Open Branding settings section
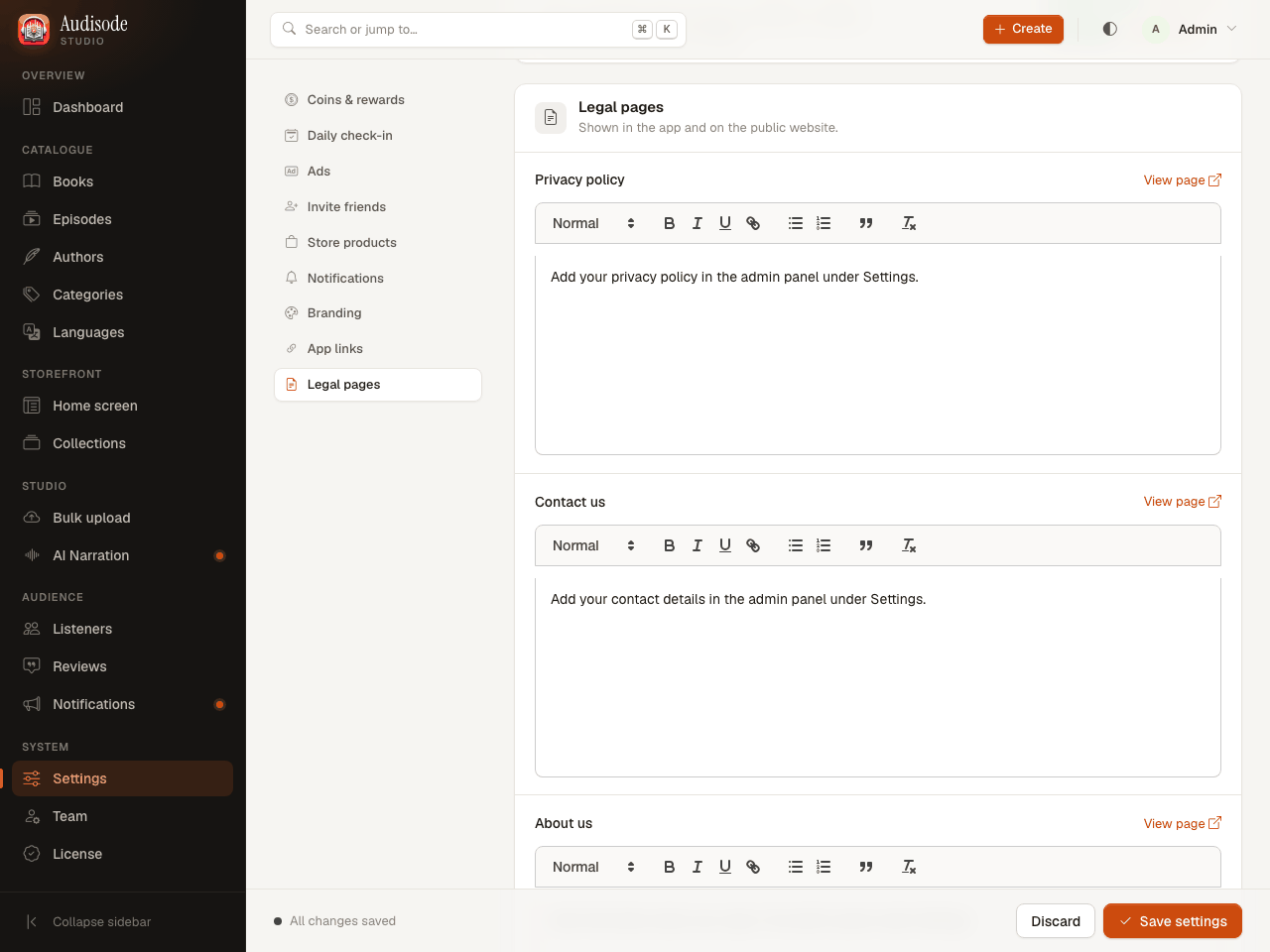The height and width of the screenshot is (952, 1270). 378,313
